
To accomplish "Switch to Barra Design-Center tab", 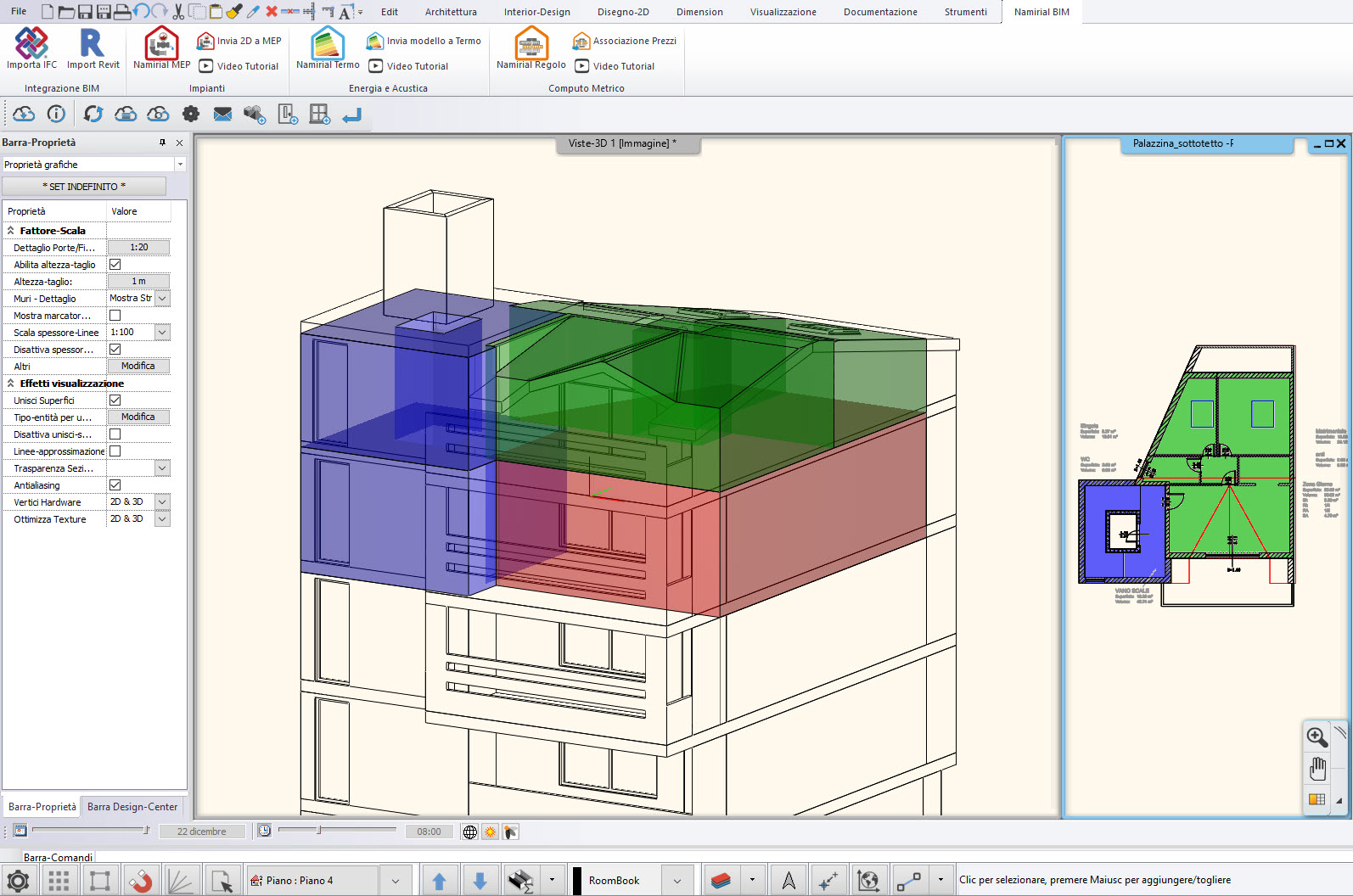I will [x=132, y=807].
